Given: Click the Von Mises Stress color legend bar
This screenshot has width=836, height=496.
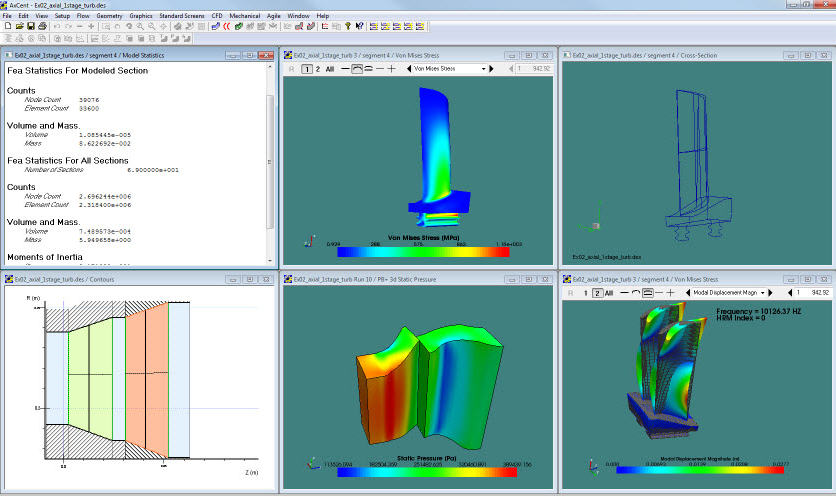Looking at the screenshot, I should pos(423,252).
